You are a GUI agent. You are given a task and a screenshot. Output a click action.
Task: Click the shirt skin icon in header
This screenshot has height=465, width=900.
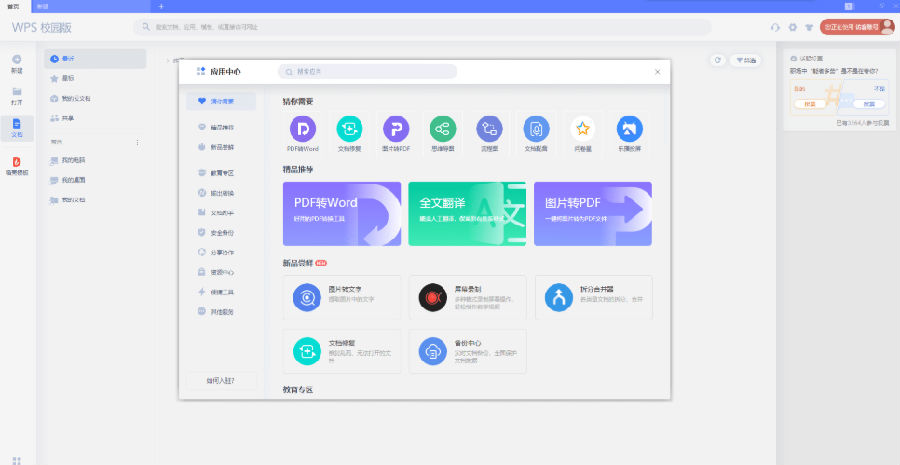point(809,27)
